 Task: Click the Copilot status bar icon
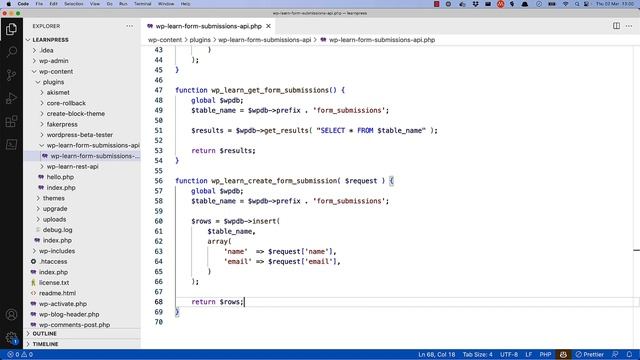click(x=563, y=354)
